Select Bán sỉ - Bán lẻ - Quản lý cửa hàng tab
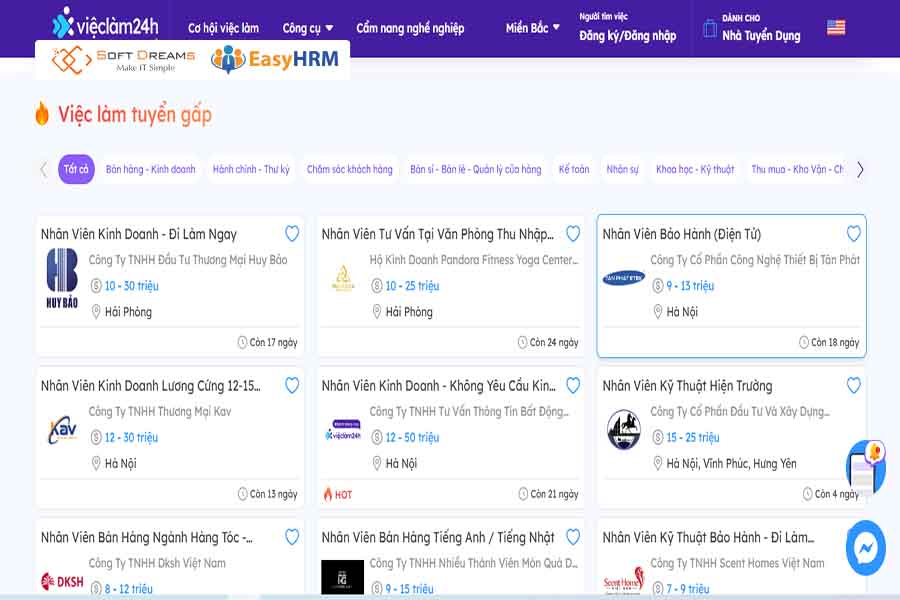 475,169
